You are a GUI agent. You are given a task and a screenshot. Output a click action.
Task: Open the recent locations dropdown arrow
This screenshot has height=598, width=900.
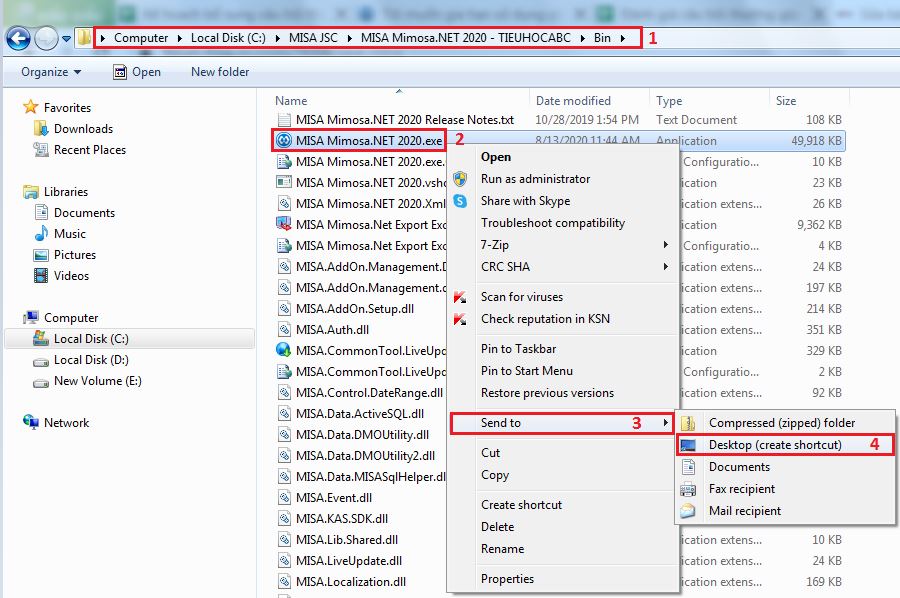pos(67,39)
